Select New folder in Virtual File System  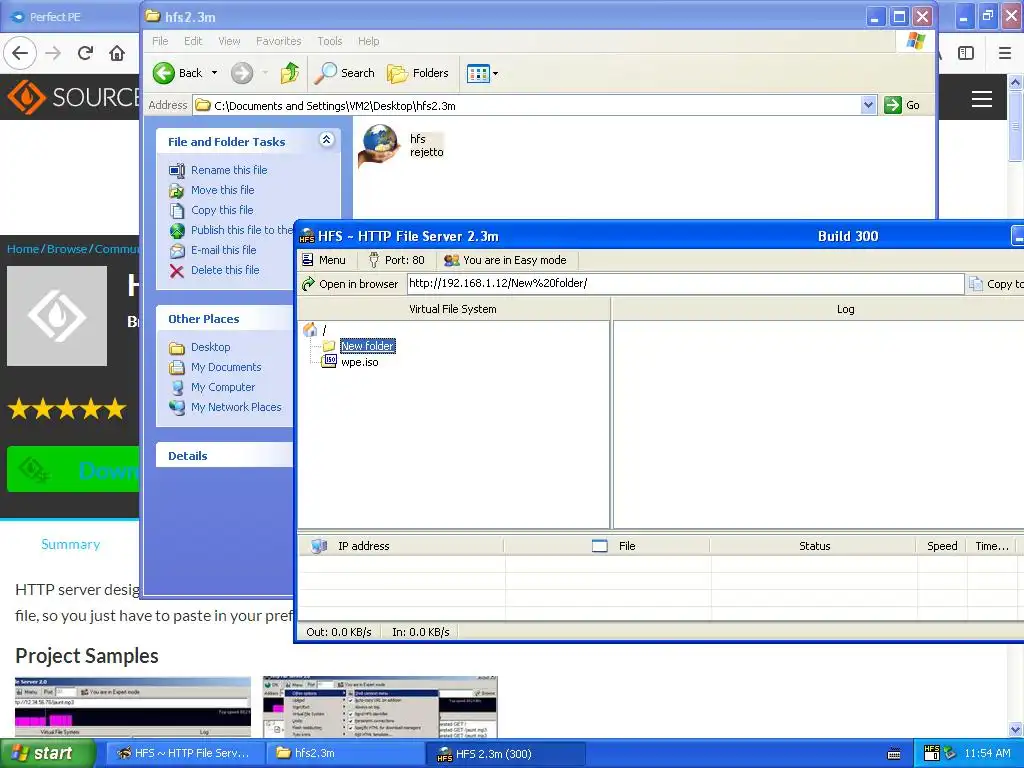tap(367, 346)
